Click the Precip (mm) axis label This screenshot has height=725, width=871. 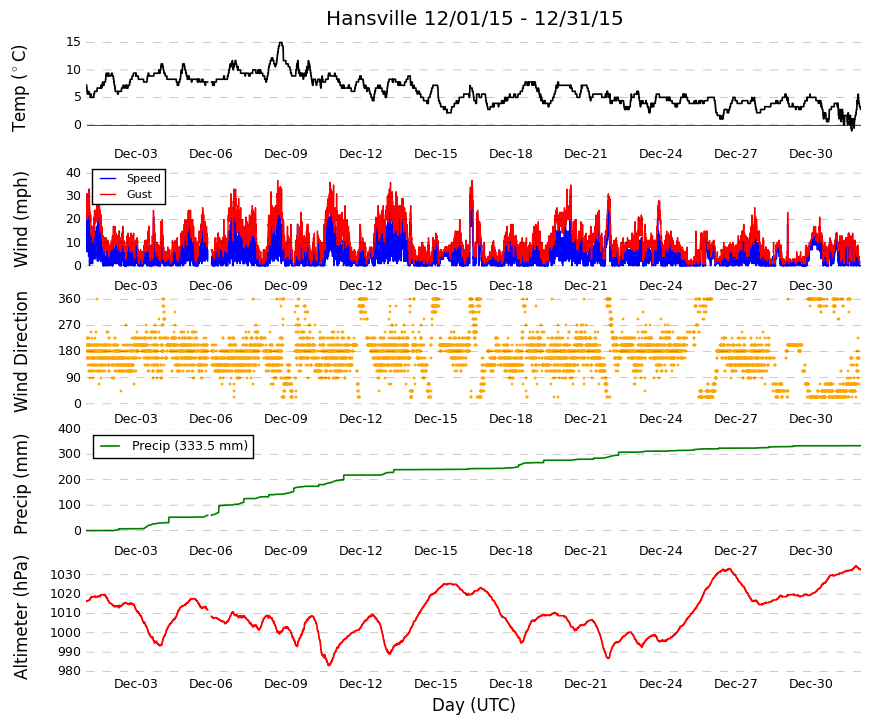[20, 484]
